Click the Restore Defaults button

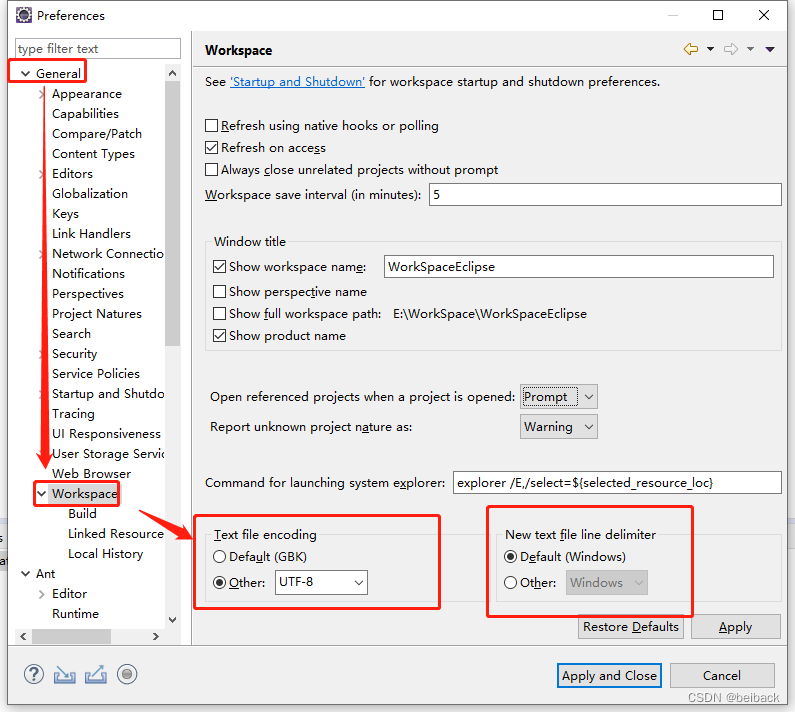point(631,627)
